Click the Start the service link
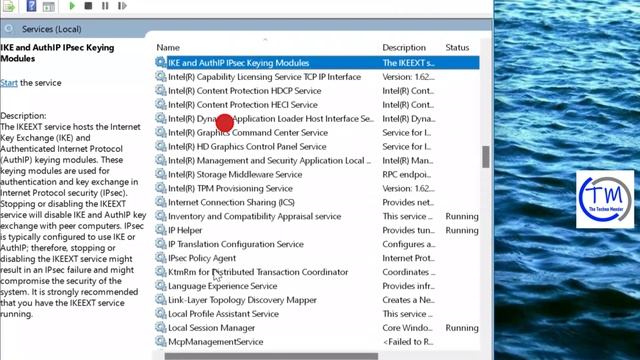Viewport: 640px width, 360px height. [9, 83]
